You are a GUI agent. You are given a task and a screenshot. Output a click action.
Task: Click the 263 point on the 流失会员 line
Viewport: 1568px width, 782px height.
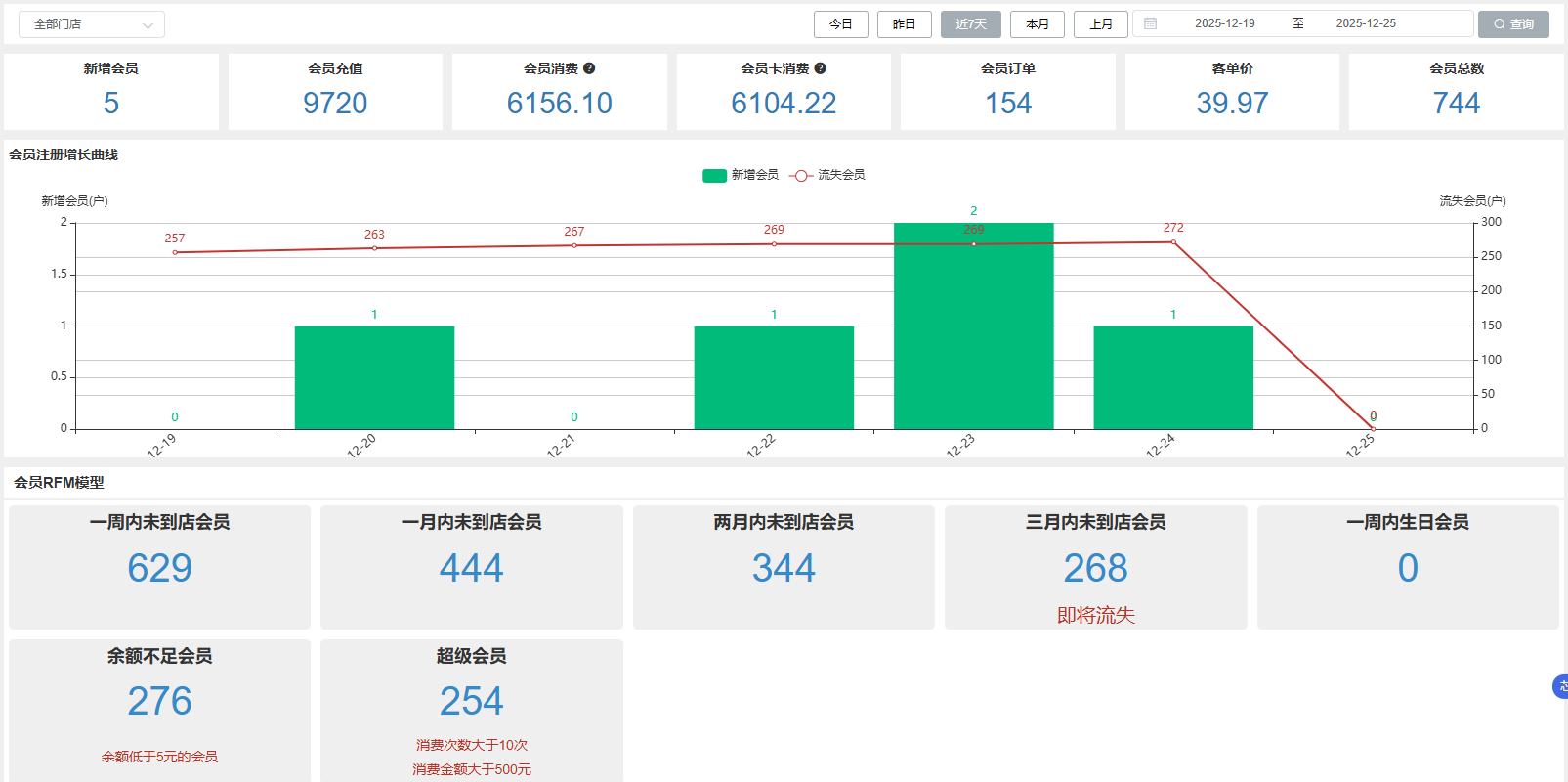[374, 248]
